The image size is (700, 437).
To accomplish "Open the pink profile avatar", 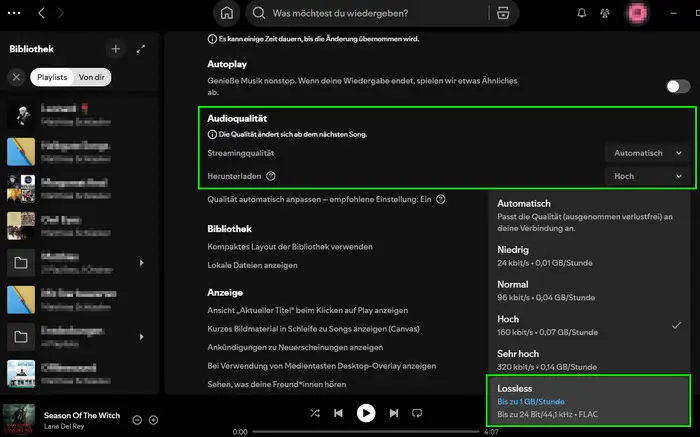I will (638, 13).
